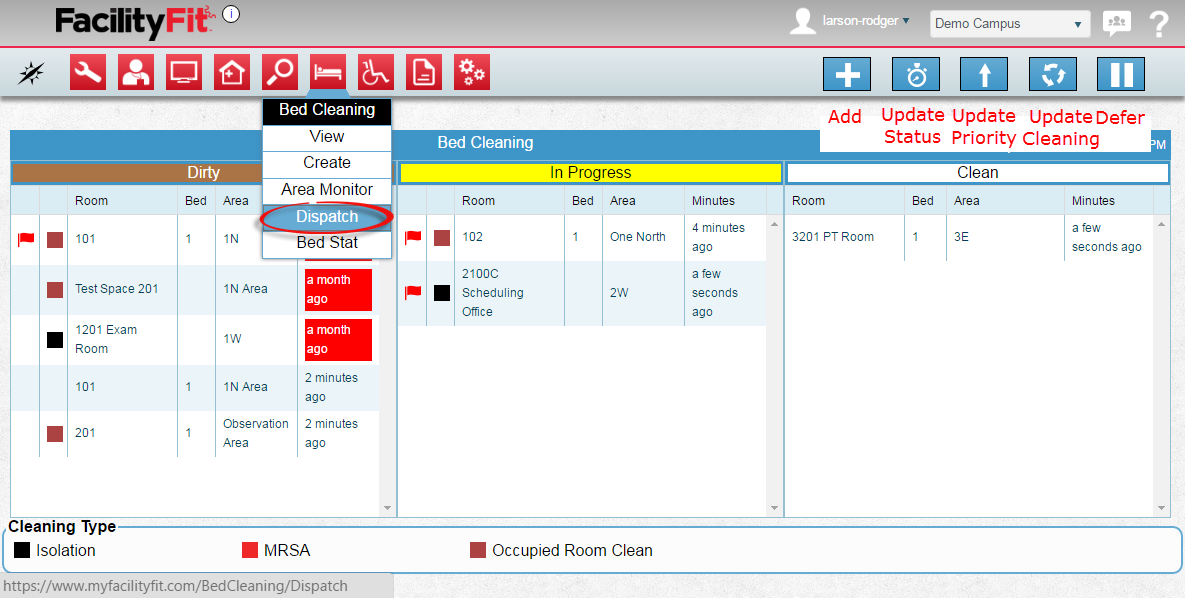The image size is (1185, 598).
Task: Click the black Isolation legend swatch
Action: pyautogui.click(x=22, y=550)
